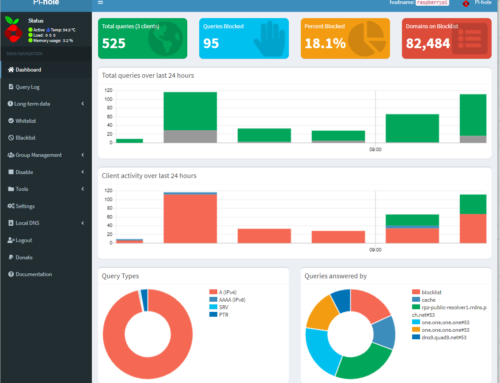
Task: Click the Pi-hole raspberry logo in the sidebar
Action: coord(13,29)
